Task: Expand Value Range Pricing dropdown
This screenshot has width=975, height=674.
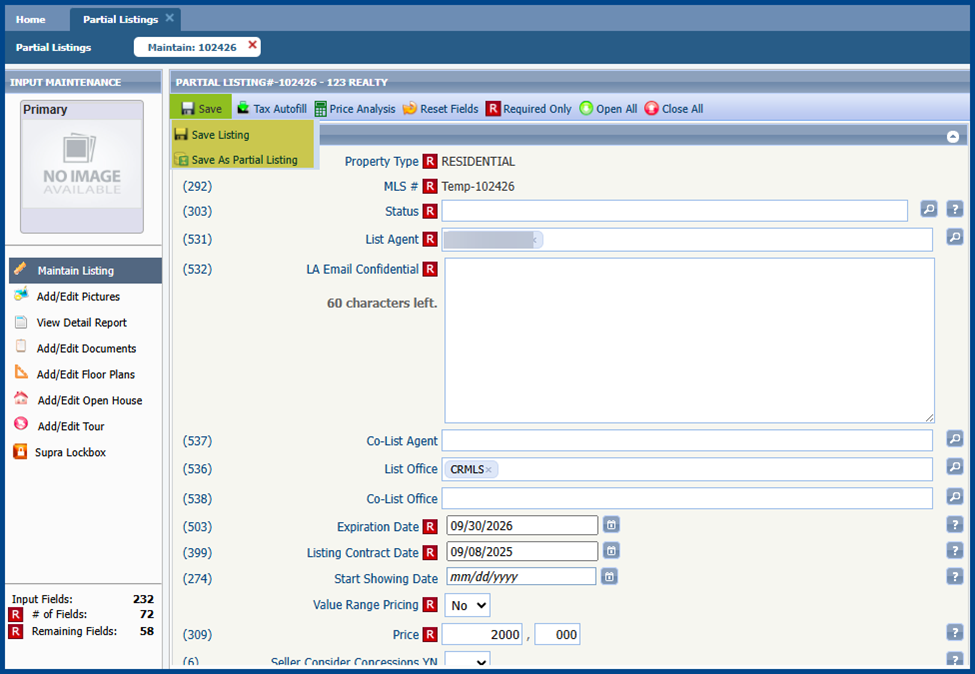Action: (x=467, y=605)
